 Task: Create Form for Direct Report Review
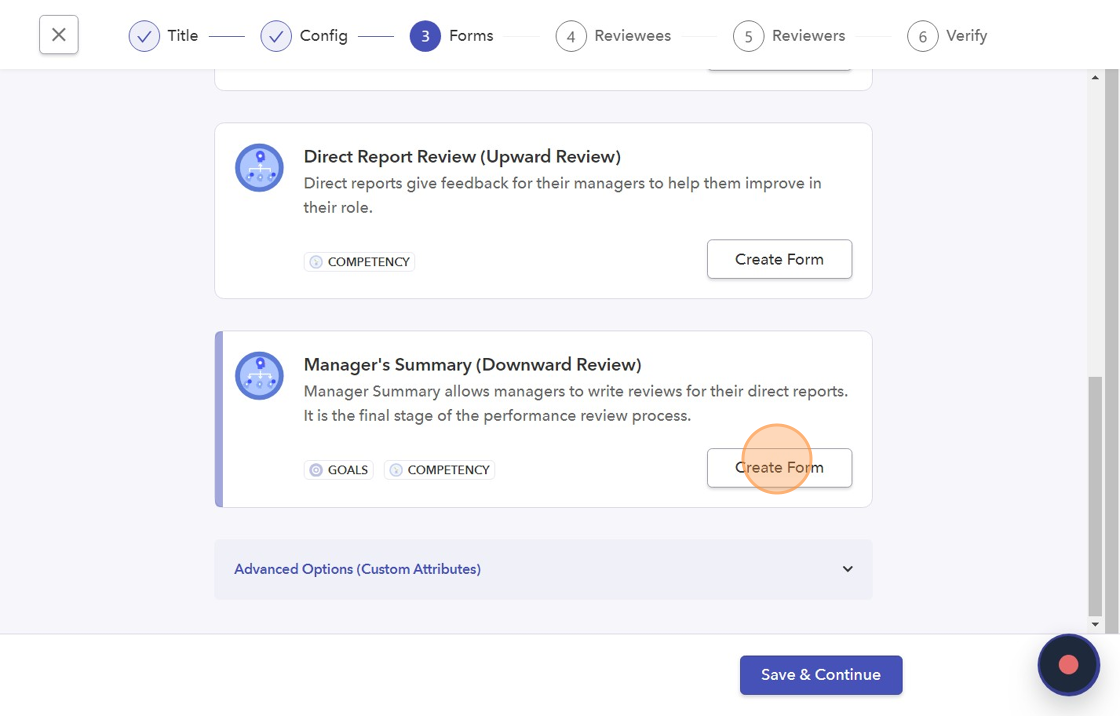click(x=779, y=259)
